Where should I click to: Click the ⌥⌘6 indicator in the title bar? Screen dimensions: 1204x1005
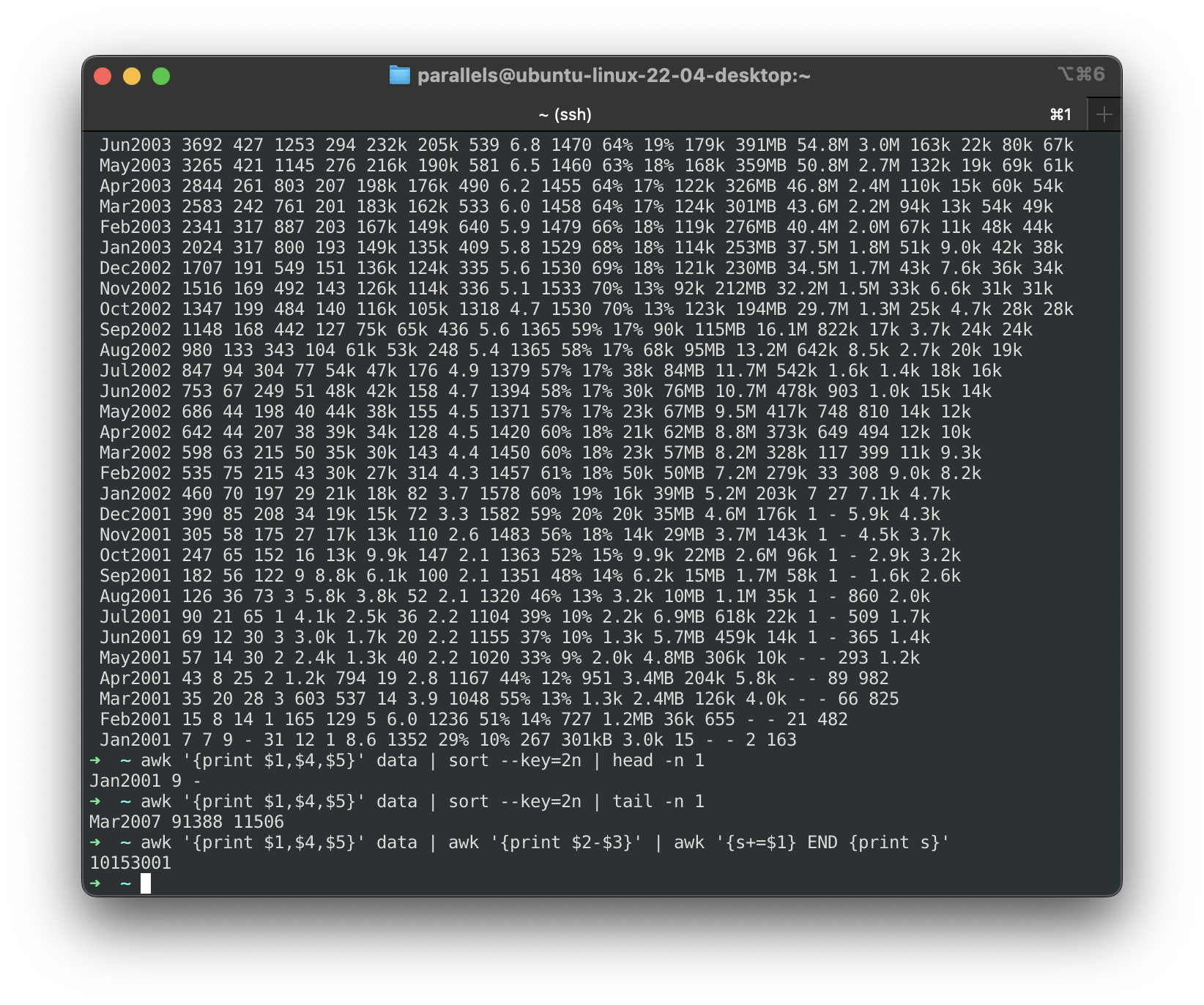coord(1080,73)
